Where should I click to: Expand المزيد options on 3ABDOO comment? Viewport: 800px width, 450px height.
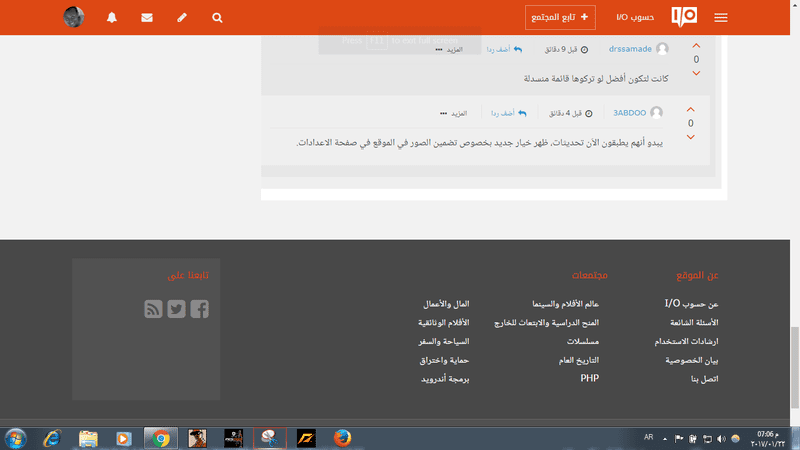(x=454, y=113)
